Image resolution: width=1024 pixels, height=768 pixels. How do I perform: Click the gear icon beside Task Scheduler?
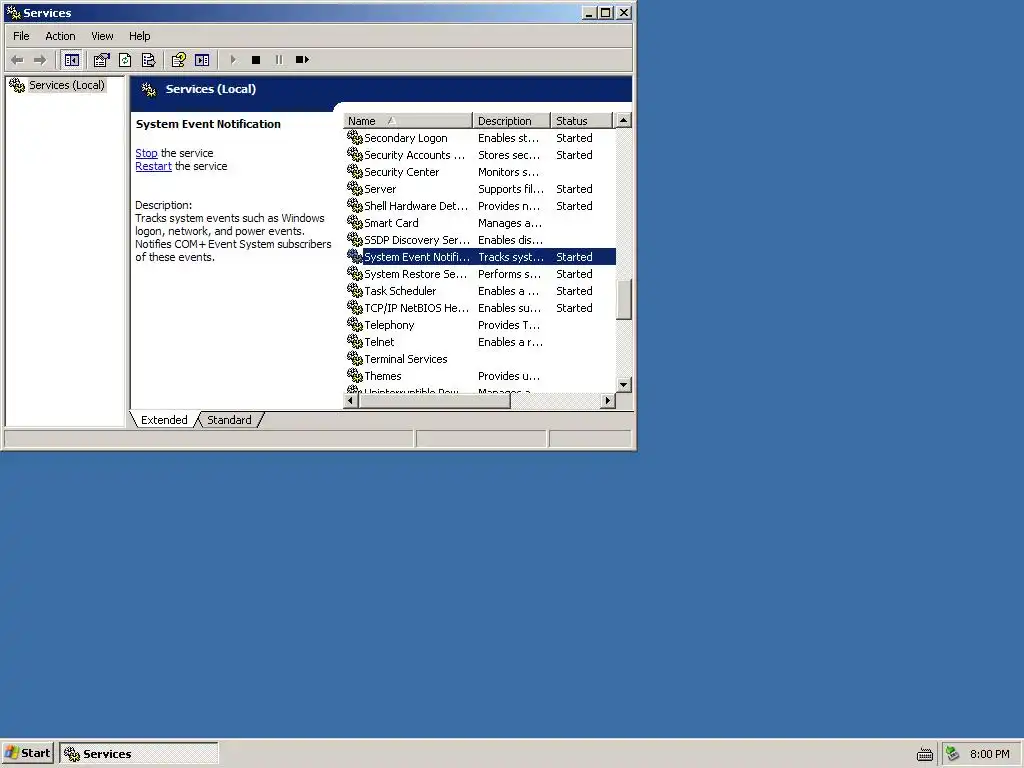coord(355,291)
